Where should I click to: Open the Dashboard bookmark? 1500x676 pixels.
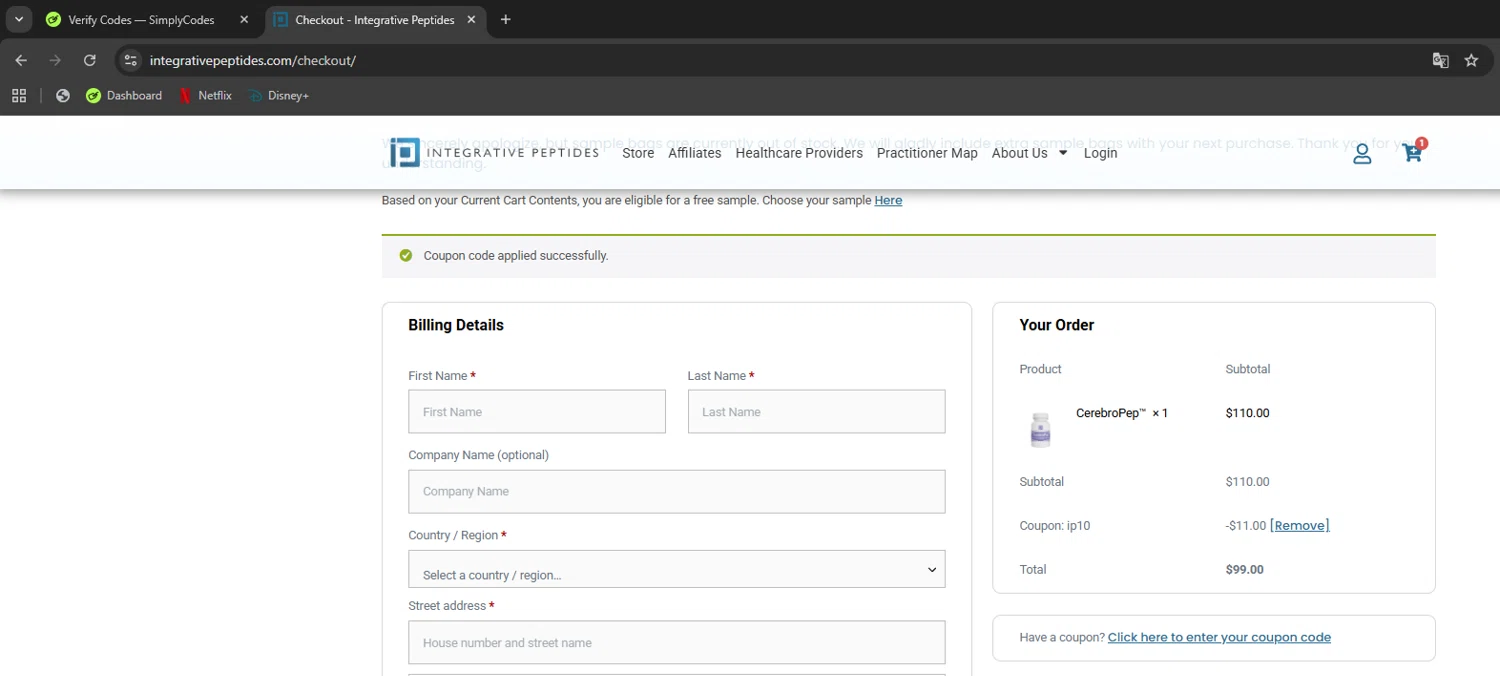(x=124, y=96)
